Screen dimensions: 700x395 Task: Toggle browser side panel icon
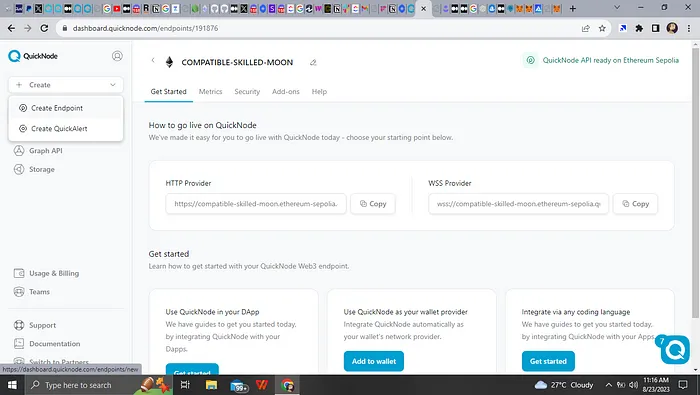(655, 28)
